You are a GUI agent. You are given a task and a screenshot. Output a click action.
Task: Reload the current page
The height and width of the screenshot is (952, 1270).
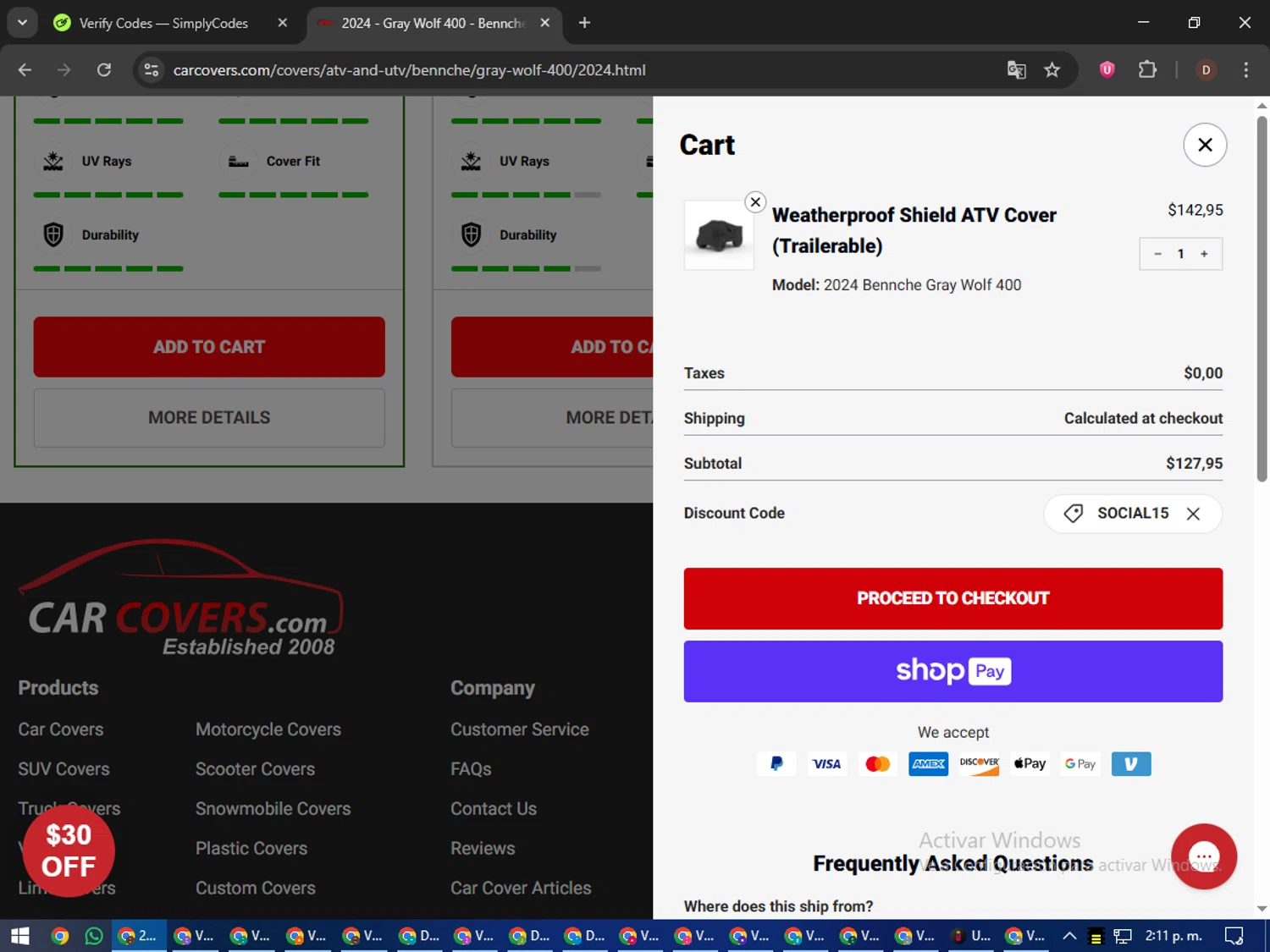(x=104, y=70)
